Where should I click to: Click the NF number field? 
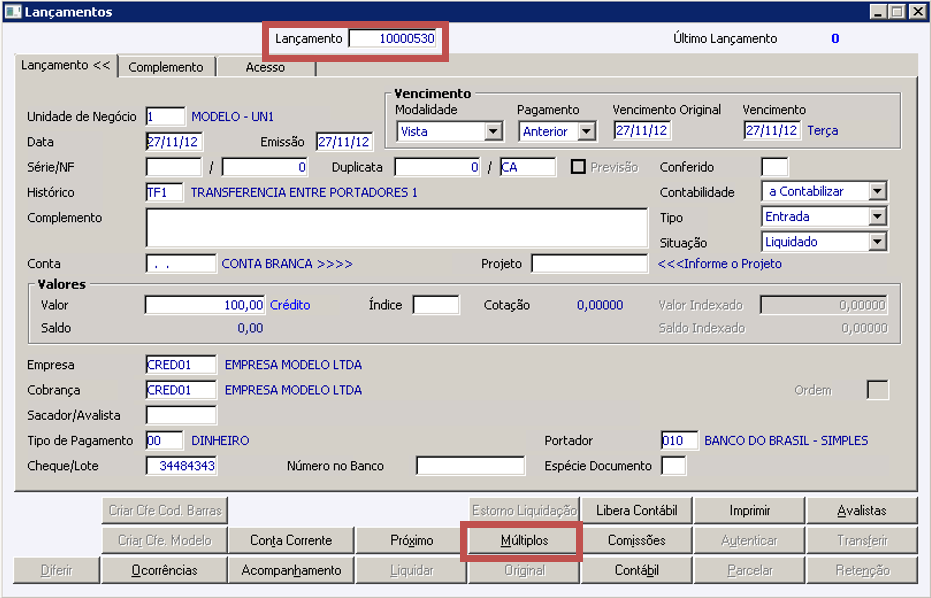click(x=265, y=167)
